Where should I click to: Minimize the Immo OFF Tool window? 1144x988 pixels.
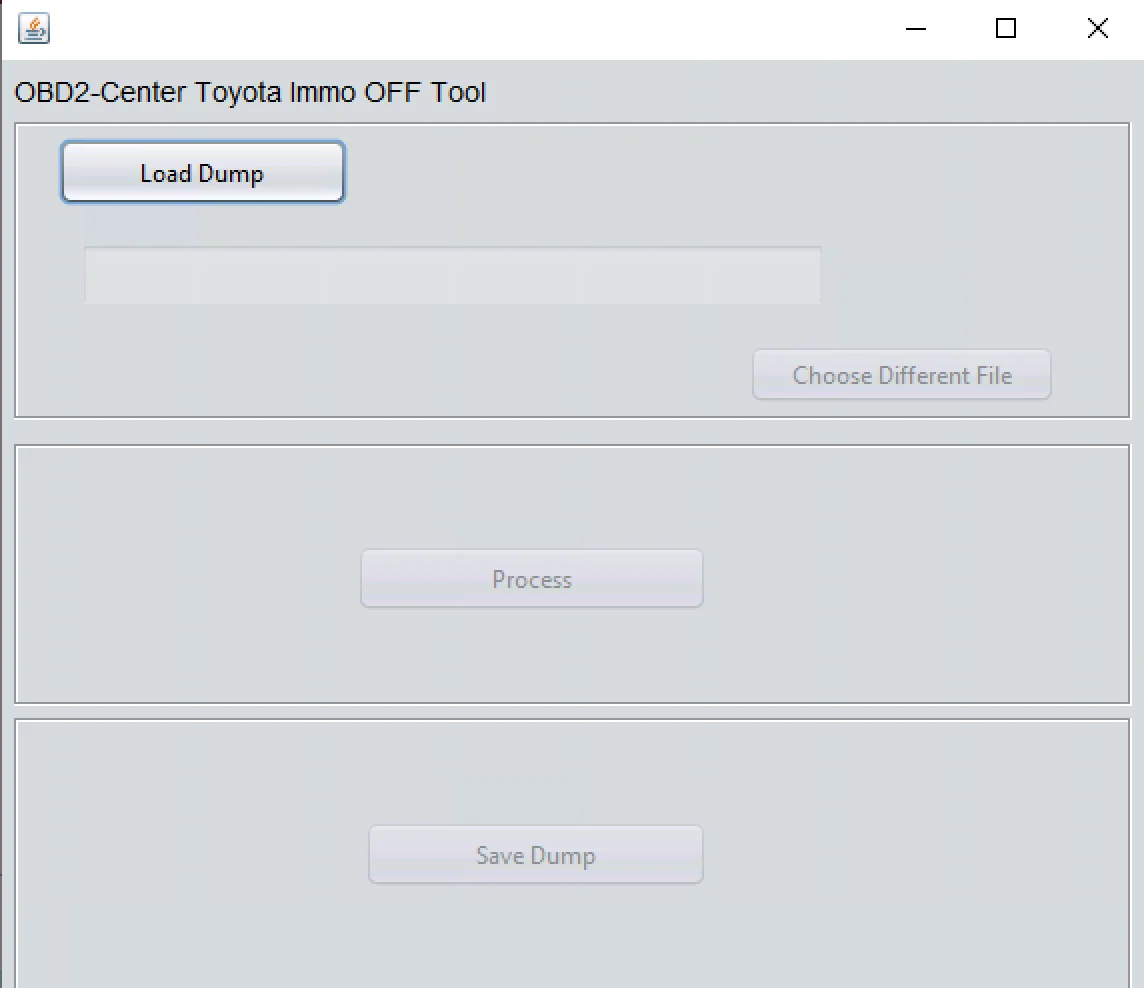click(915, 29)
